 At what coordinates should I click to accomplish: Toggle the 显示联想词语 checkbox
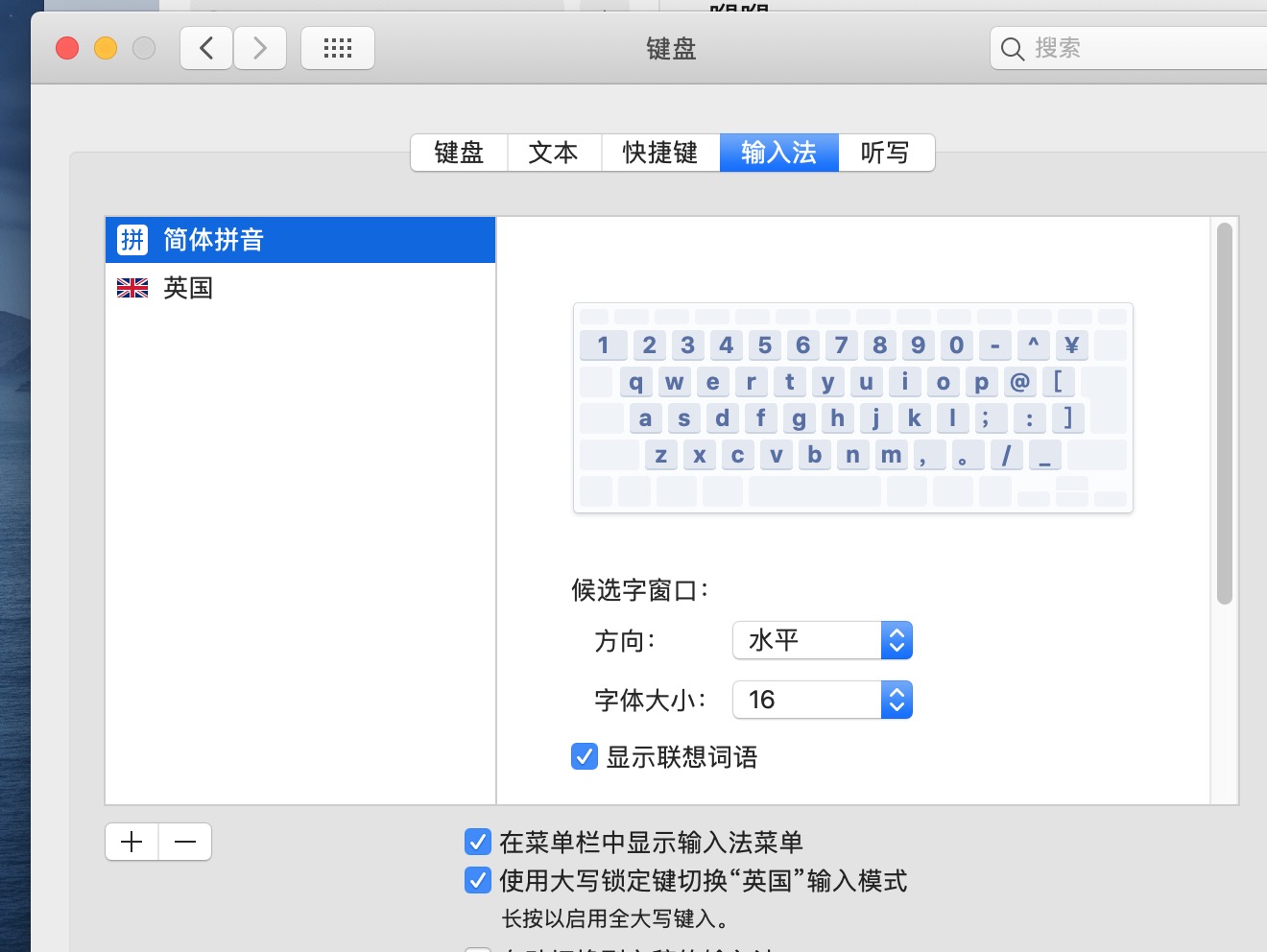tap(585, 757)
